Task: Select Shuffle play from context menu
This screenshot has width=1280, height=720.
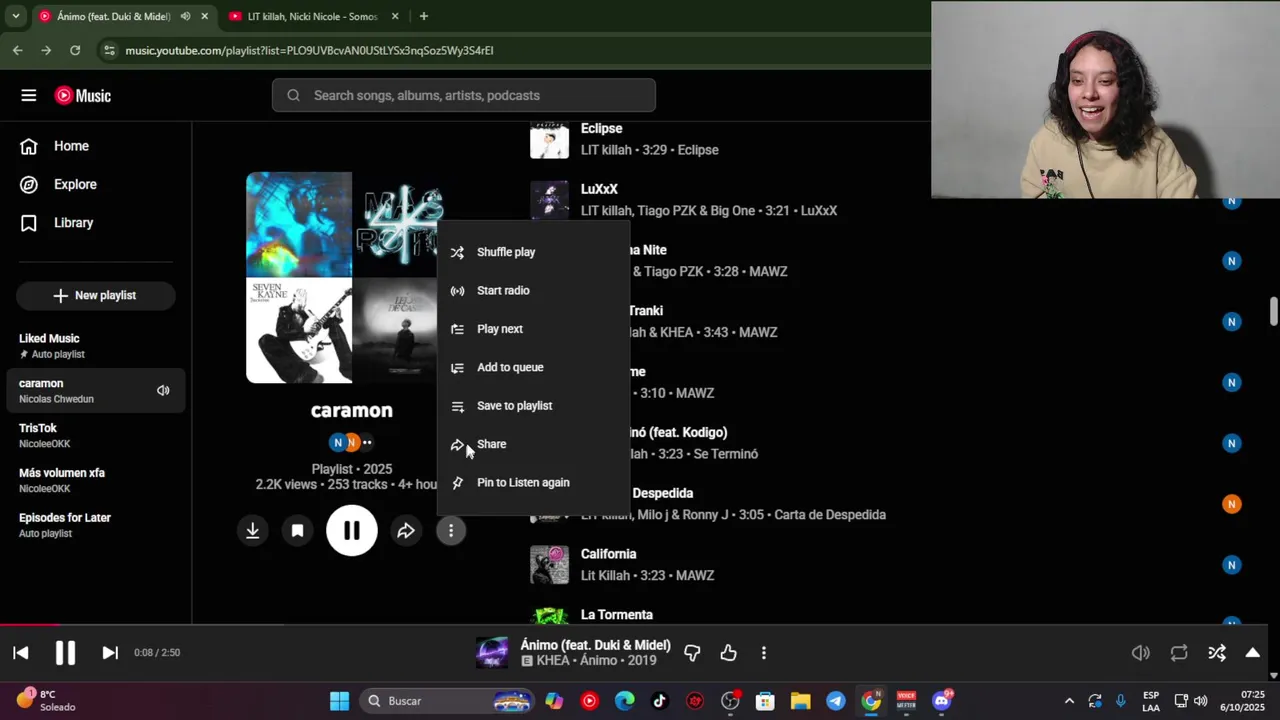Action: point(533,252)
